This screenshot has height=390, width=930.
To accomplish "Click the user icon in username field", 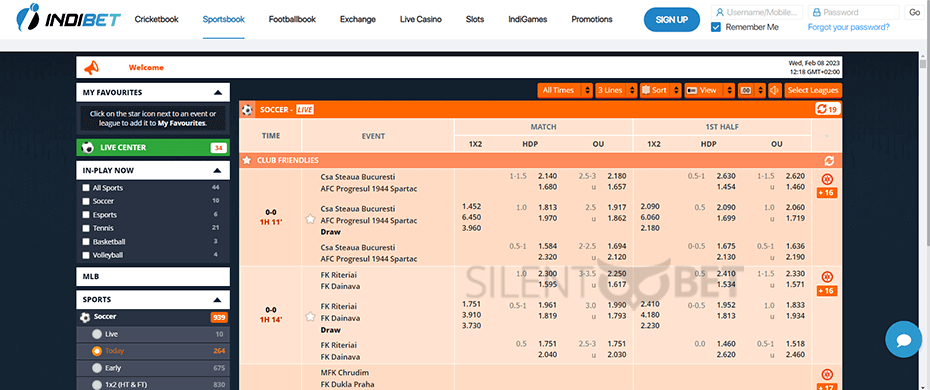I will pos(719,12).
